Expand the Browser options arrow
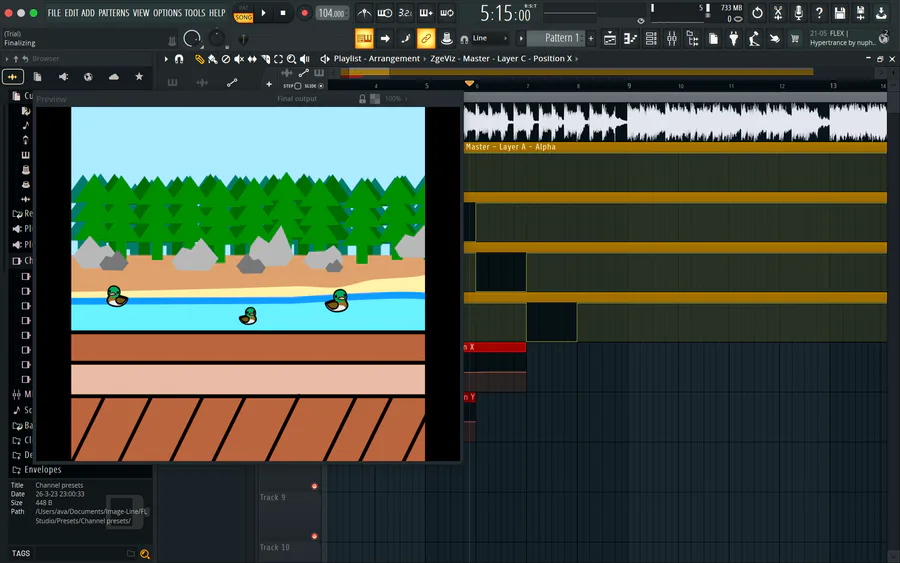The image size is (900, 563). [x=7, y=59]
